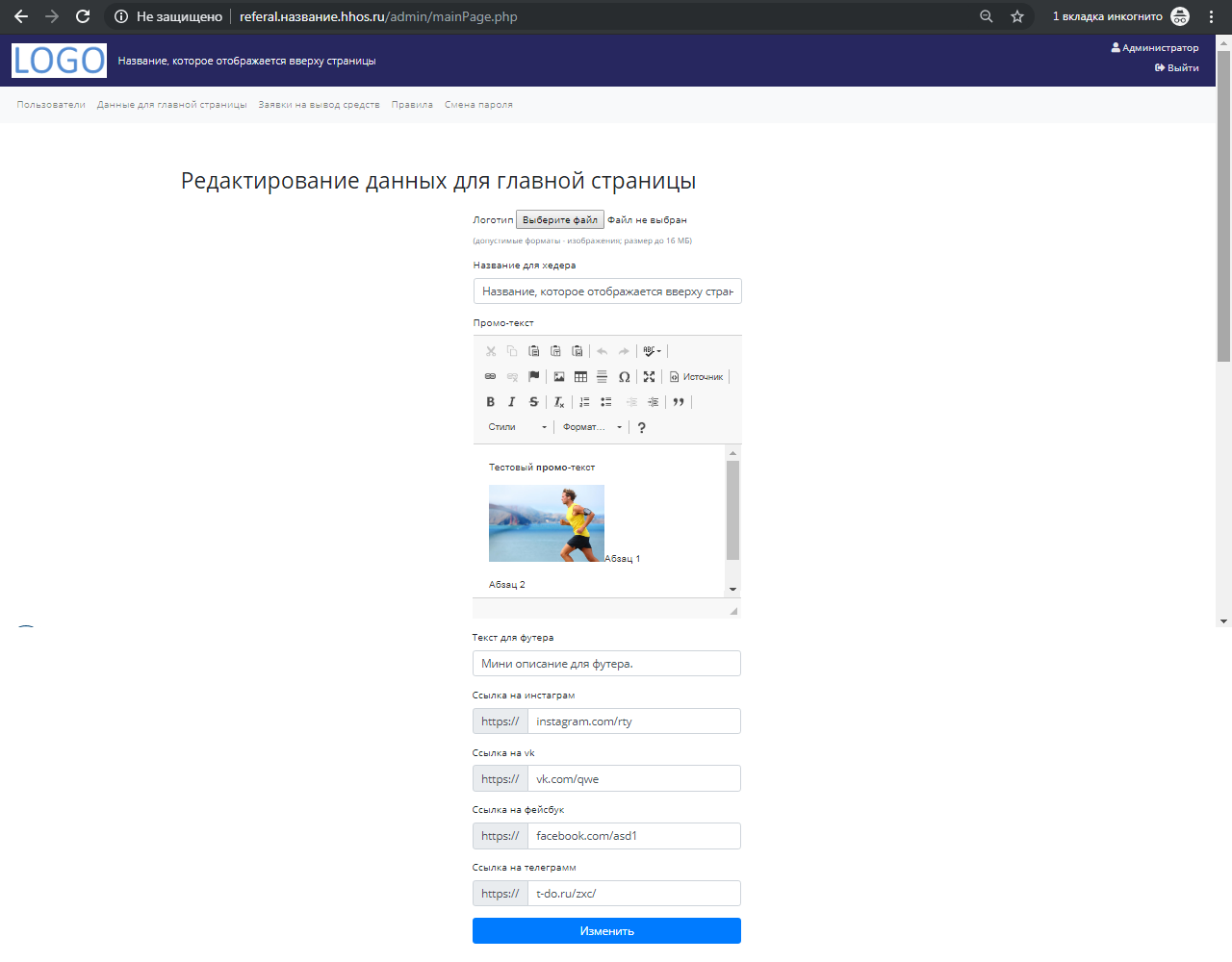Switch editor to Источник source view
1232x962 pixels.
(696, 376)
